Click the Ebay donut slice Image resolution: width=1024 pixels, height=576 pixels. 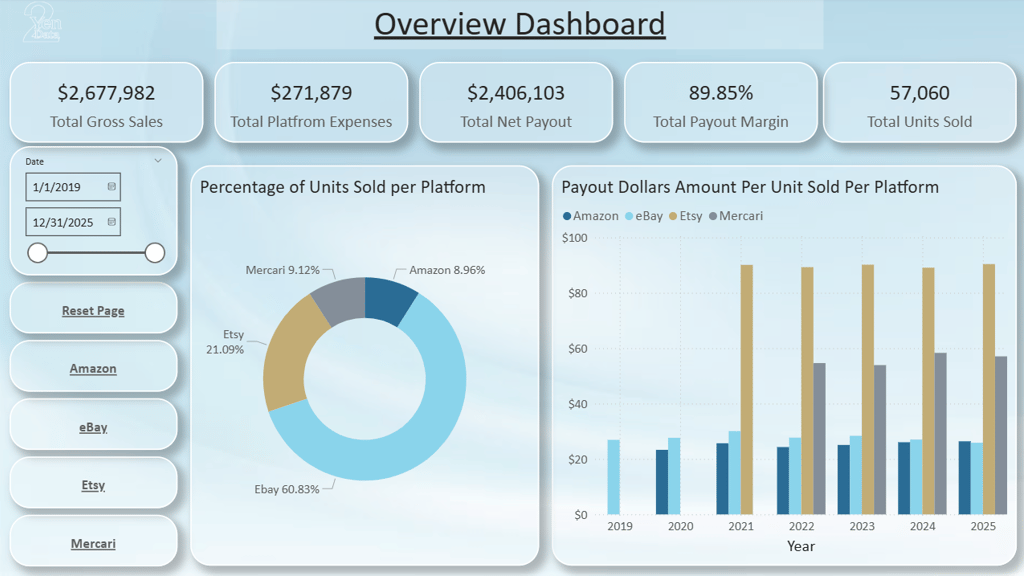click(x=418, y=438)
